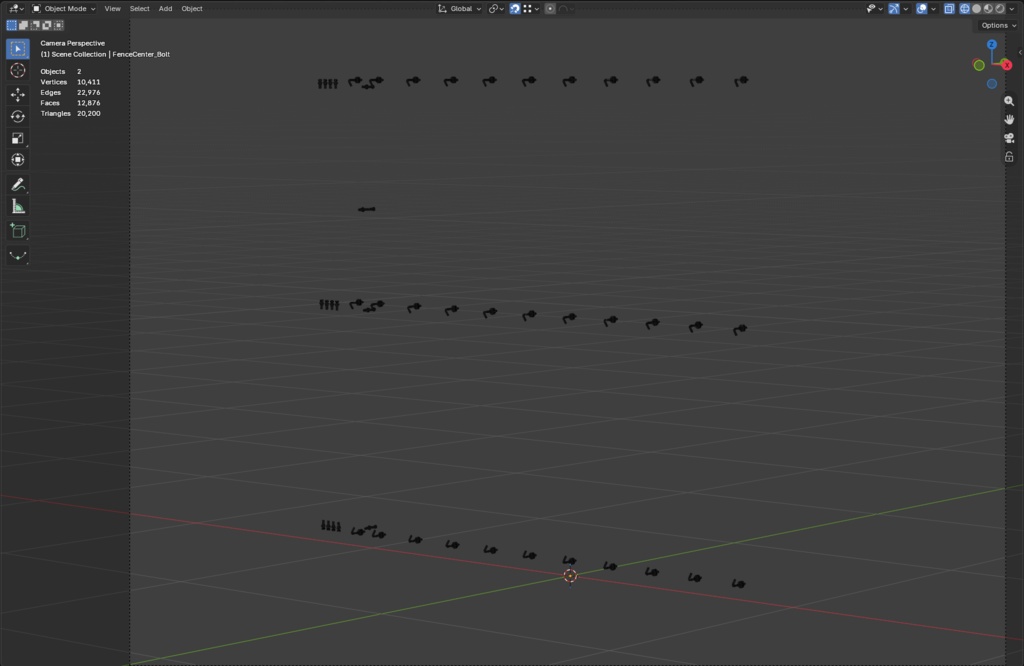Select the Select Box tool
This screenshot has height=666, width=1024.
point(18,49)
